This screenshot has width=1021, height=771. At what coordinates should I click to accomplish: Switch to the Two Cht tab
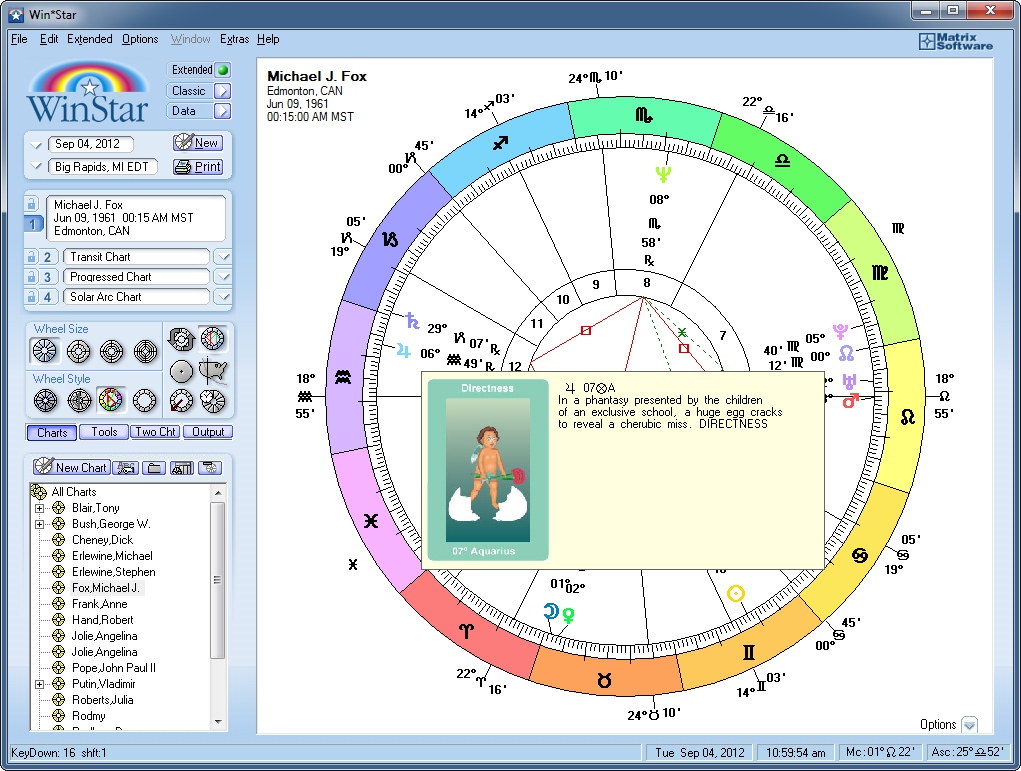(x=155, y=432)
